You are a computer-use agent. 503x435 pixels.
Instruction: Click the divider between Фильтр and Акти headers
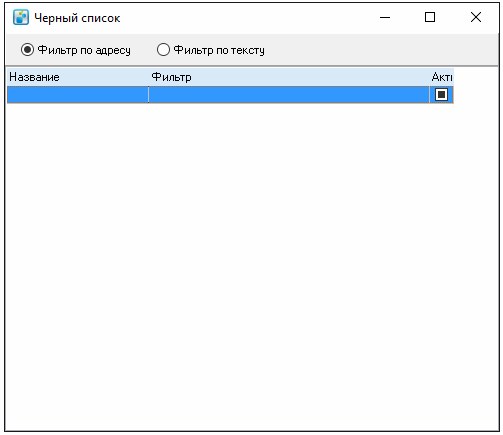click(429, 77)
